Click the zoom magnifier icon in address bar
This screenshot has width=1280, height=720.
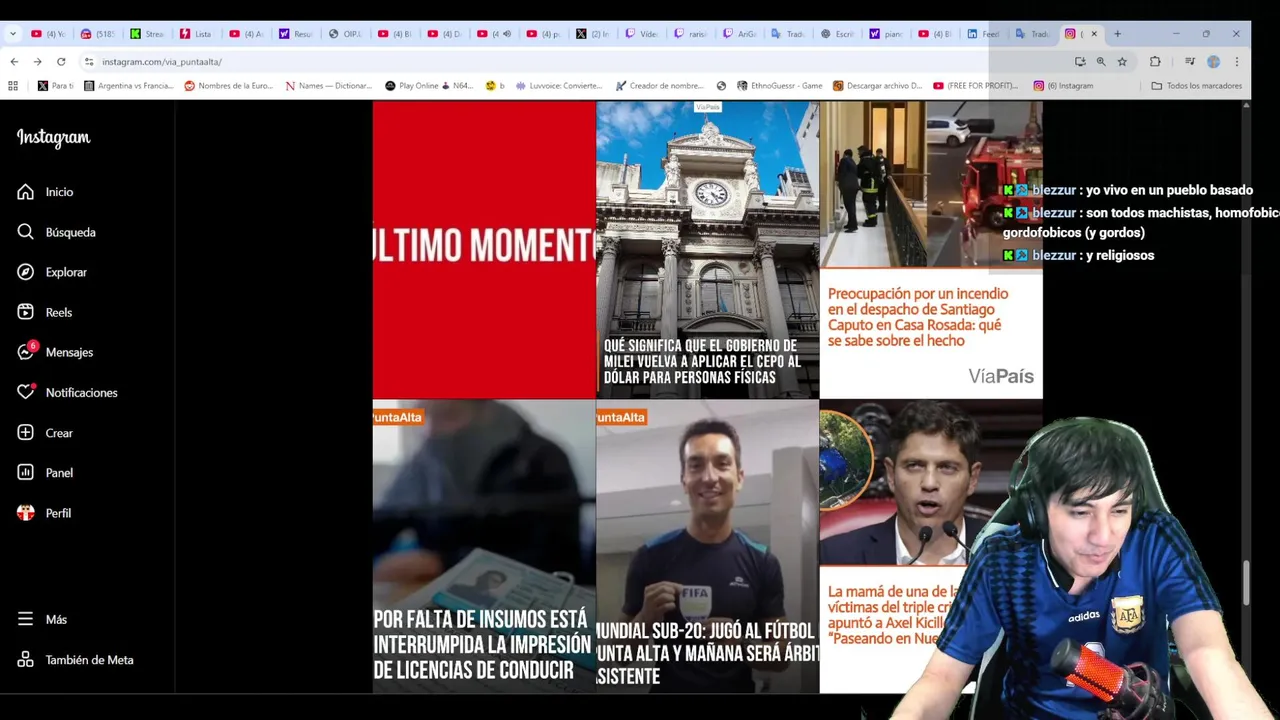[x=1101, y=61]
